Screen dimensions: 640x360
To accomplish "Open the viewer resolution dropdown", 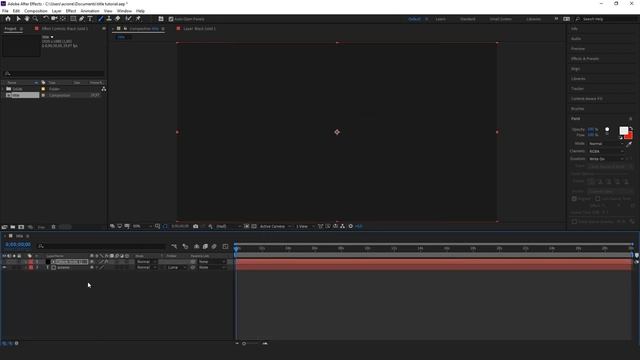I will [x=228, y=226].
